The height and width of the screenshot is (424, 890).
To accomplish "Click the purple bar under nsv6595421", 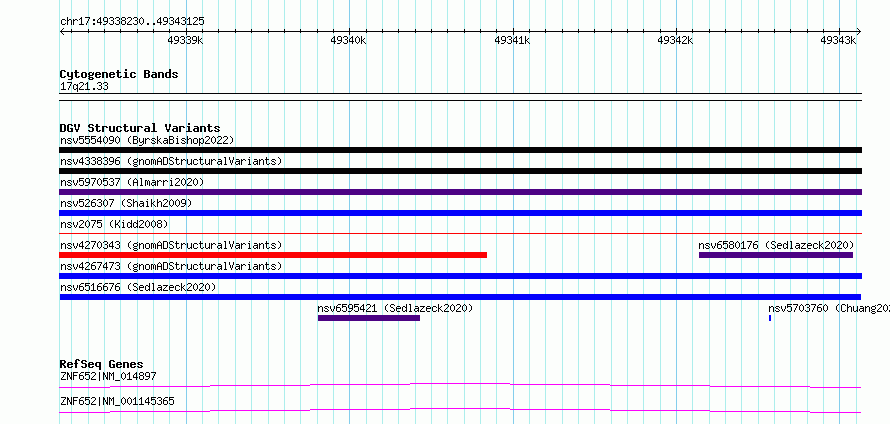I will (369, 318).
